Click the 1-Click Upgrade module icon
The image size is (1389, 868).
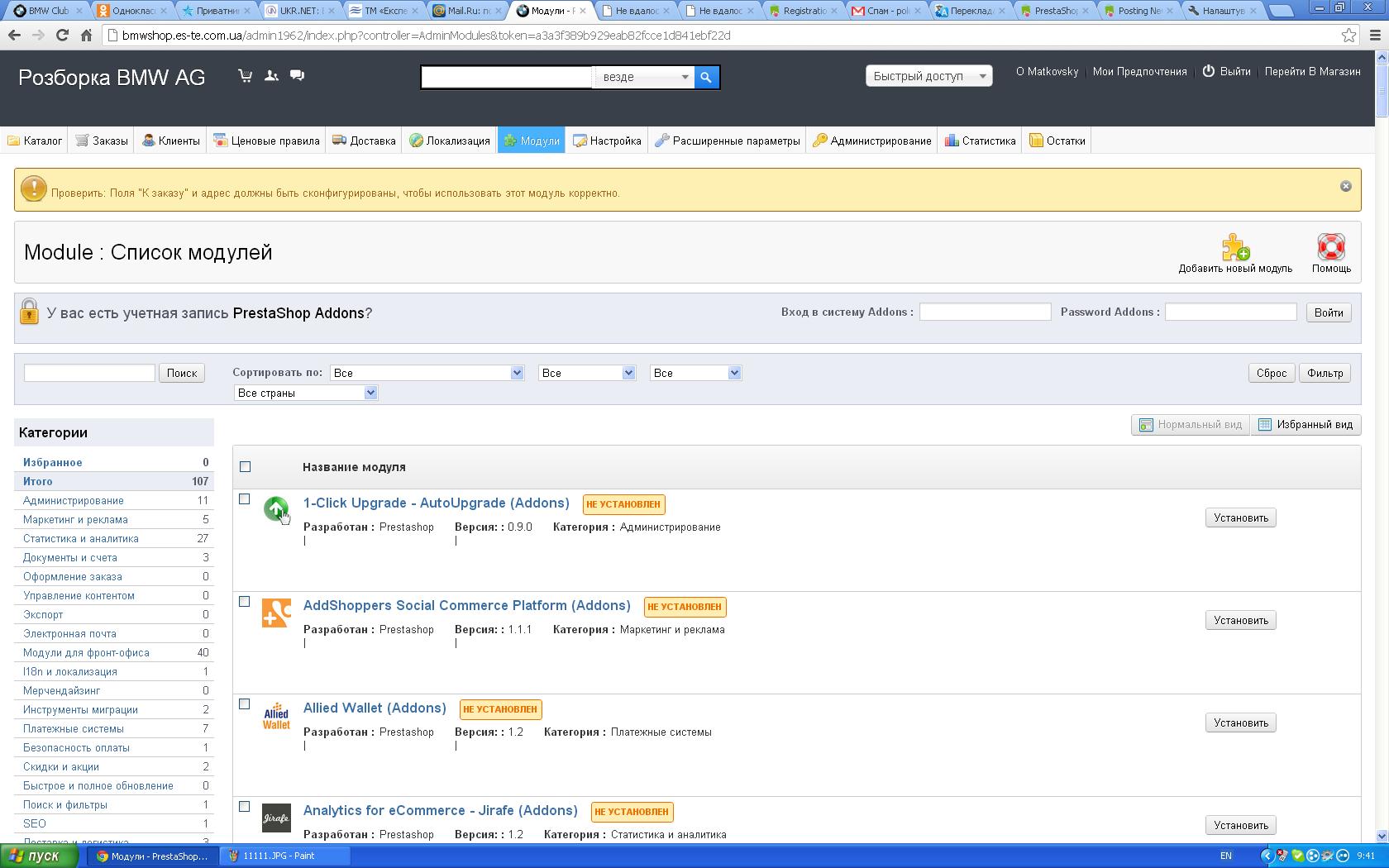[276, 508]
